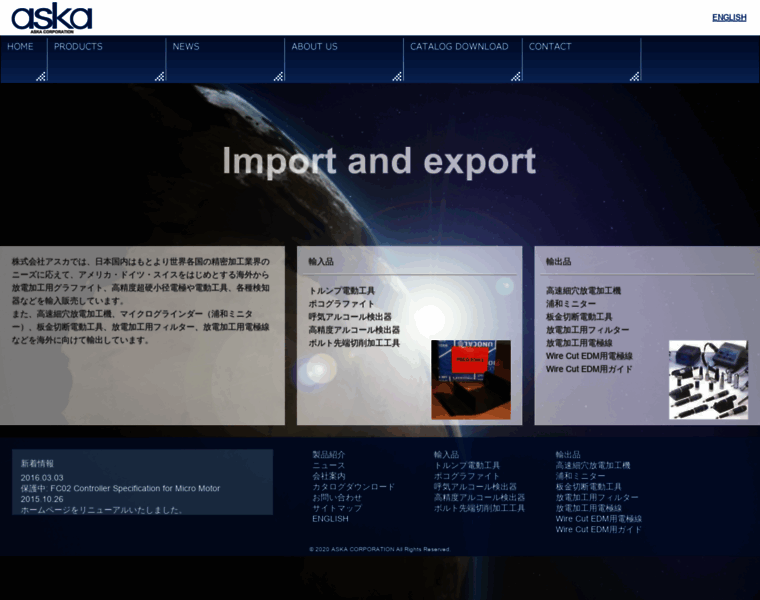Open footer 浦和ミニター link
Viewport: 760px width, 600px height.
[x=580, y=476]
